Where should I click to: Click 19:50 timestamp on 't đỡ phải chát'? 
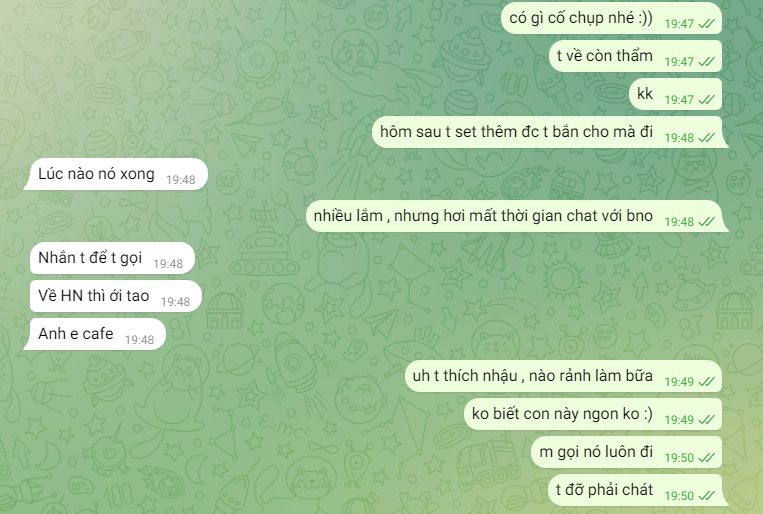pos(679,496)
